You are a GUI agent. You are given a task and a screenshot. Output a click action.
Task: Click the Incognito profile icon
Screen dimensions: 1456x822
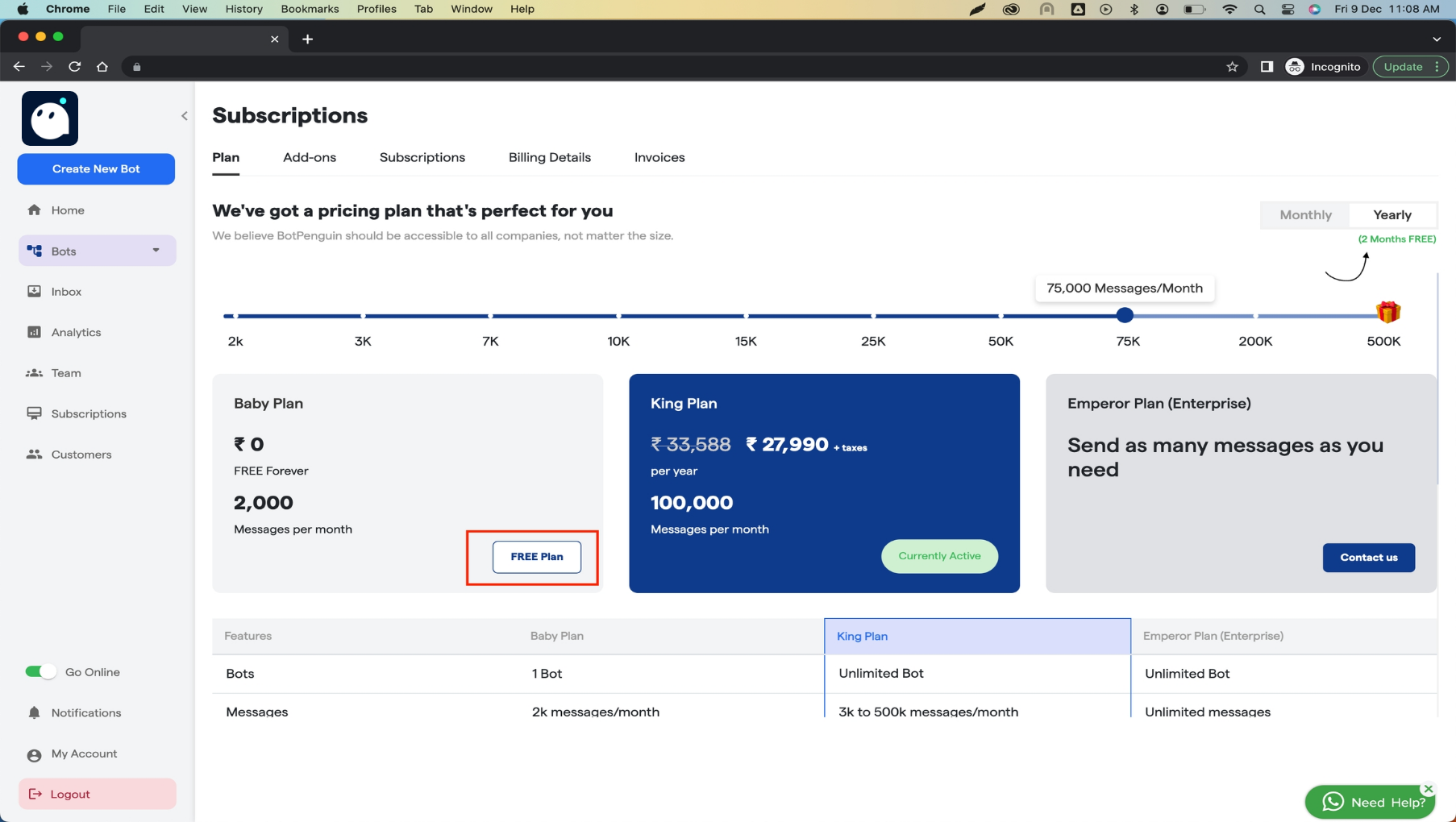coord(1294,67)
